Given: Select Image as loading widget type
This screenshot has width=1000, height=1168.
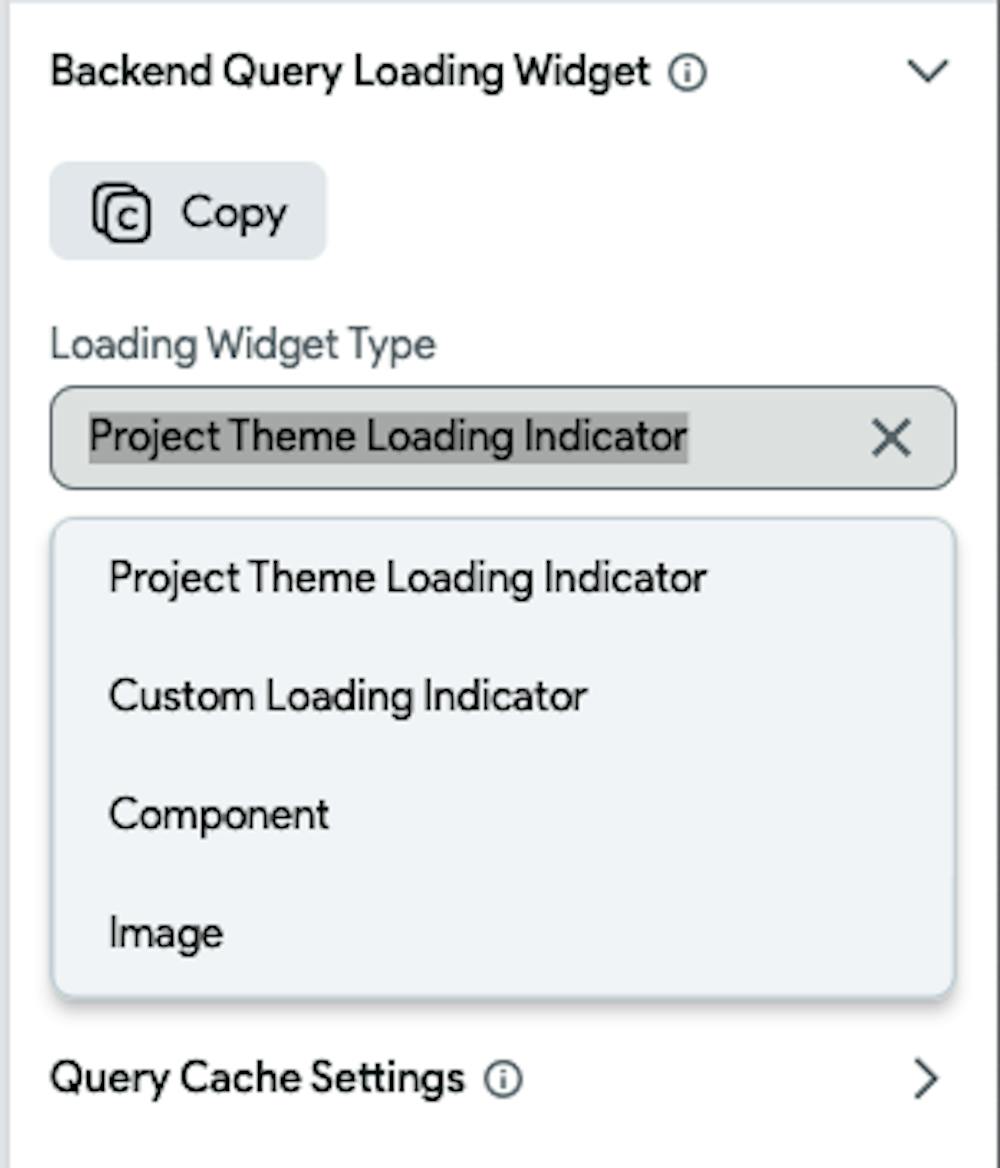Looking at the screenshot, I should click(166, 933).
